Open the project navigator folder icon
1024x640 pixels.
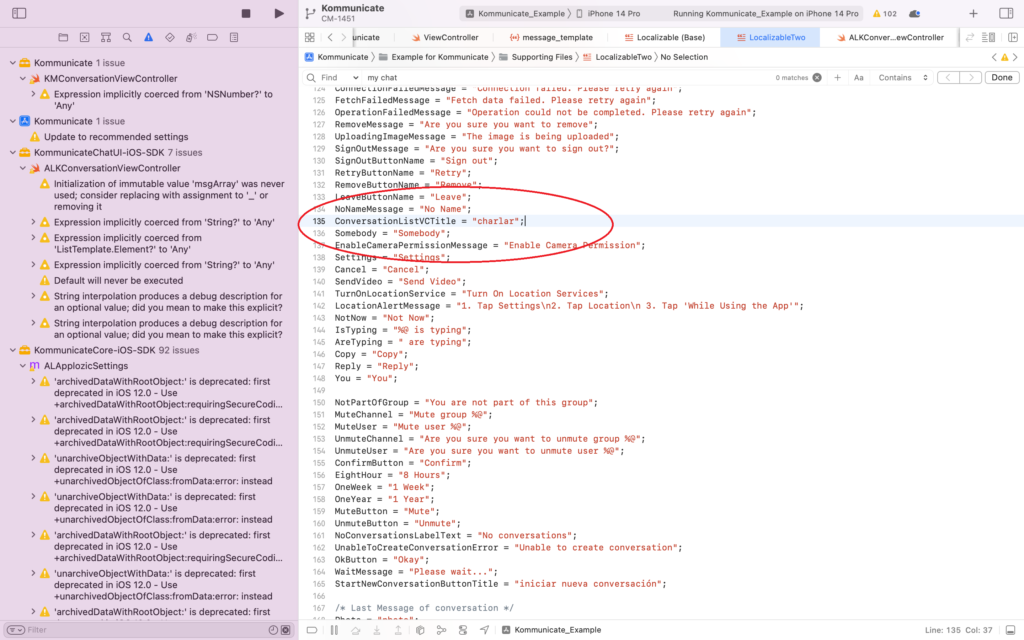click(63, 37)
